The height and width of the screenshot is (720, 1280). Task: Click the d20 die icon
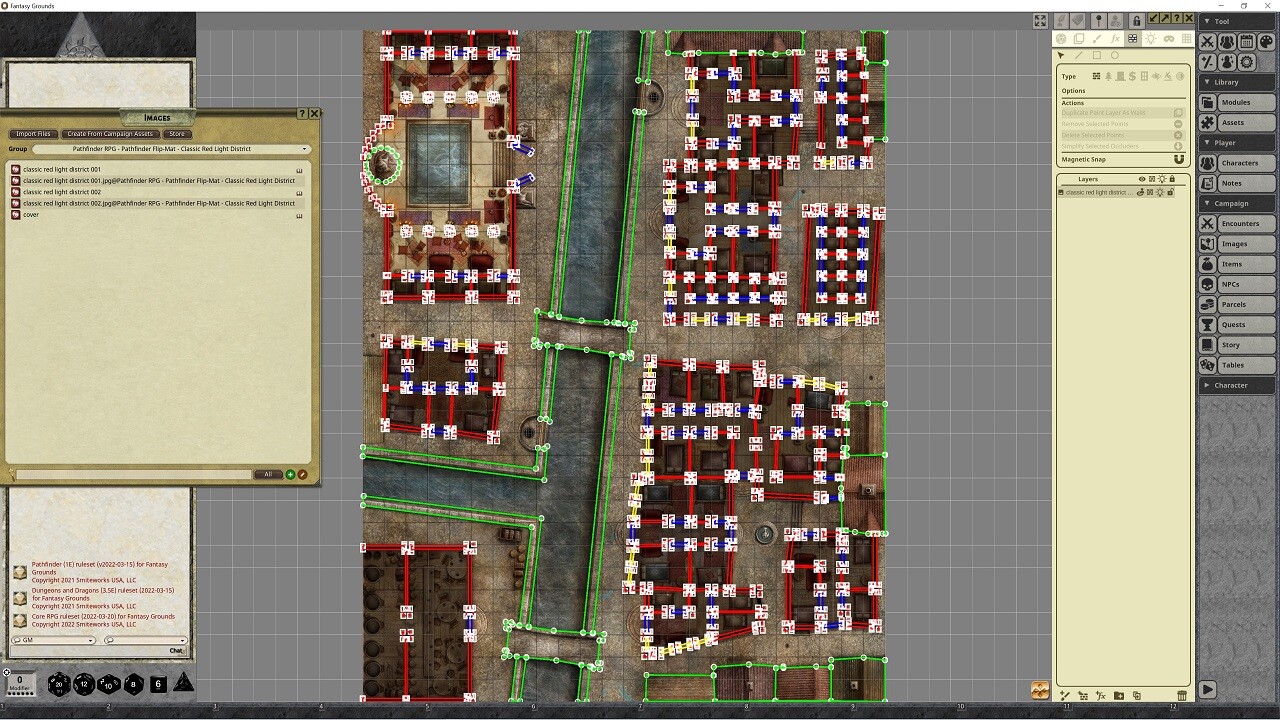click(59, 684)
